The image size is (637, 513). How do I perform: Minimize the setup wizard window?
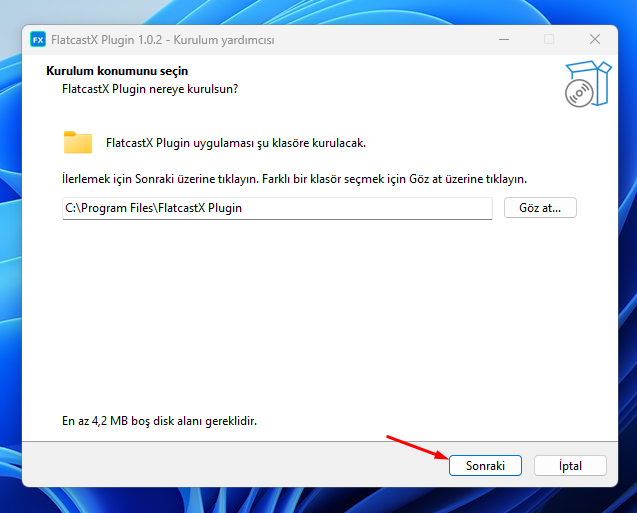tap(504, 39)
